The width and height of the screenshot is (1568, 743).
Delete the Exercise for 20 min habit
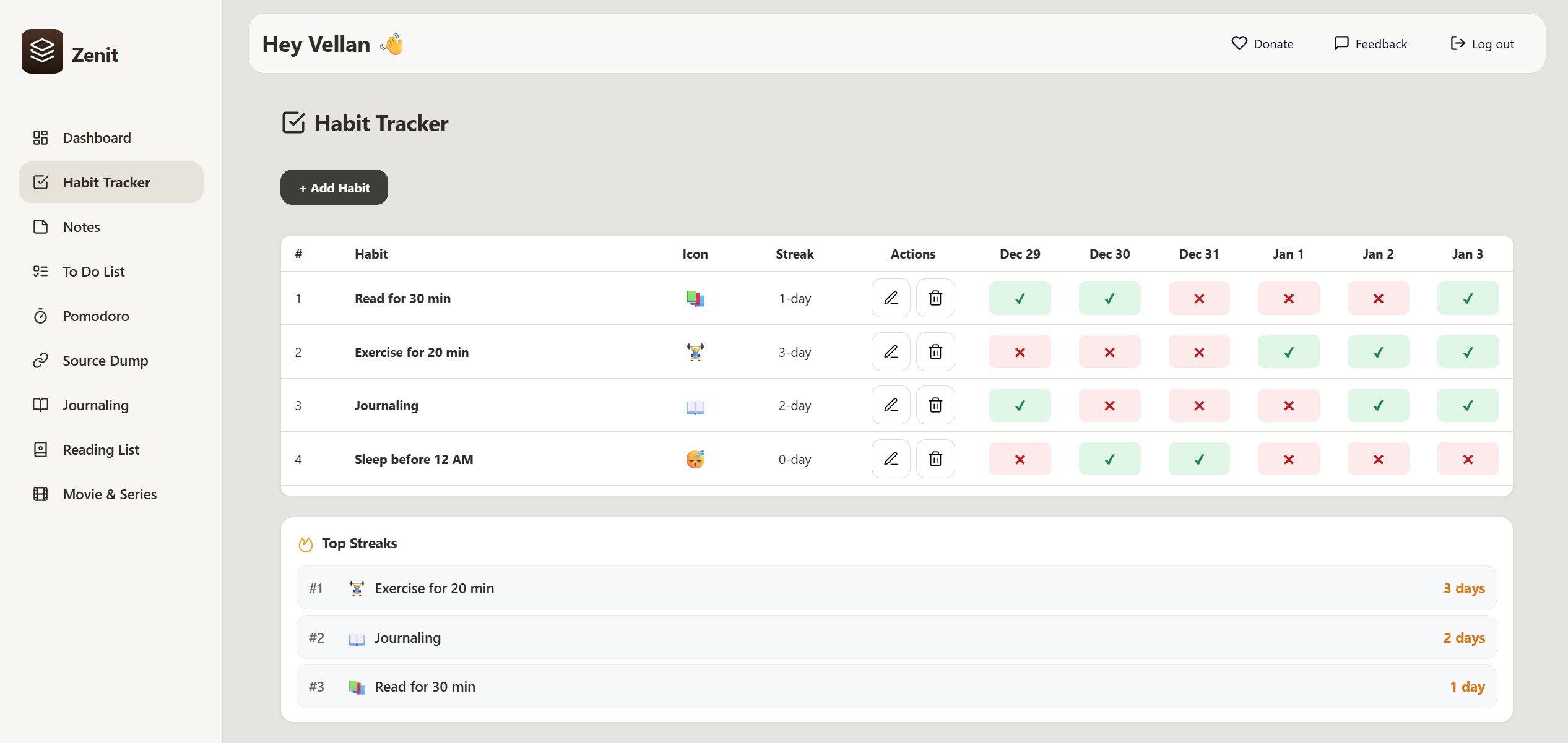coord(935,352)
